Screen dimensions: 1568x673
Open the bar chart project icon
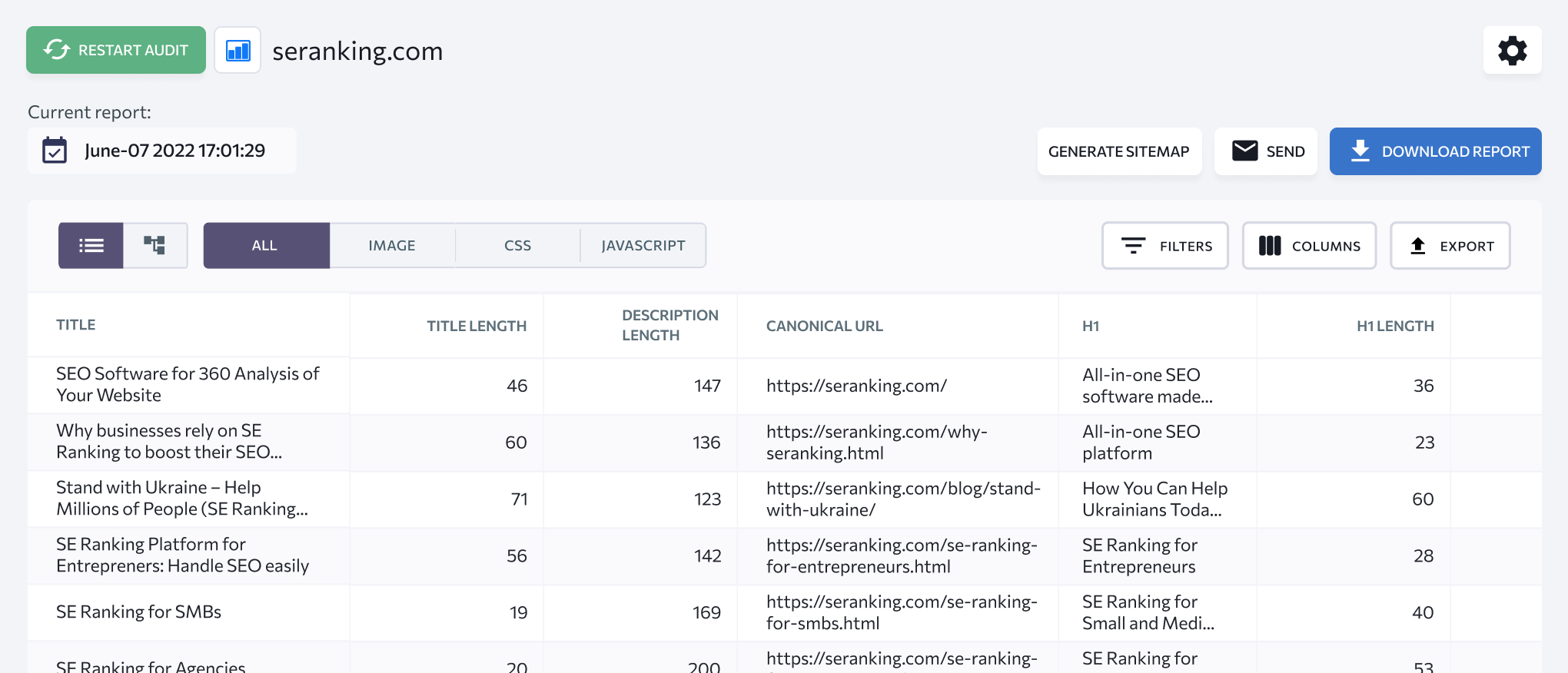coord(238,50)
